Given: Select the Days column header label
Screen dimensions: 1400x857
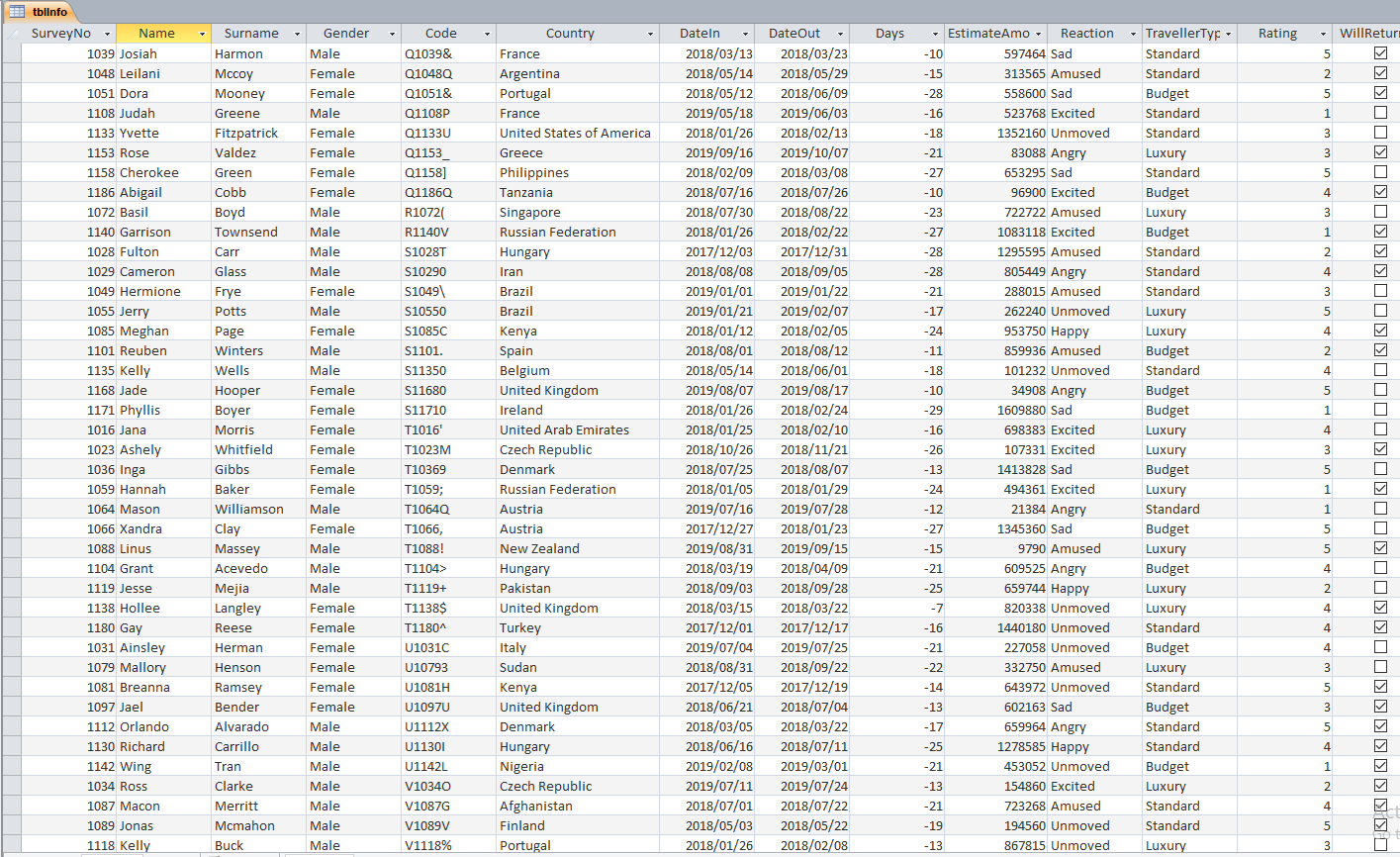Looking at the screenshot, I should [889, 34].
